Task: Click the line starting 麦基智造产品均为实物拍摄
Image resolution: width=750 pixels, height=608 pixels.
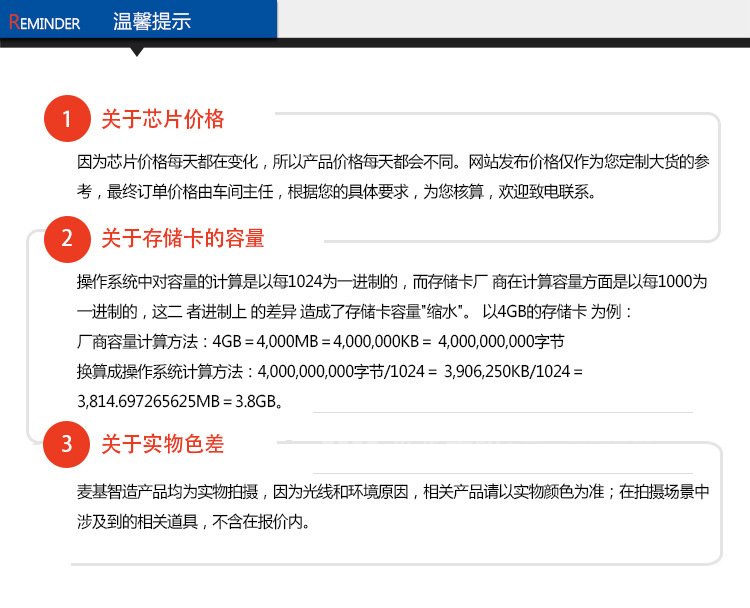Action: click(393, 492)
